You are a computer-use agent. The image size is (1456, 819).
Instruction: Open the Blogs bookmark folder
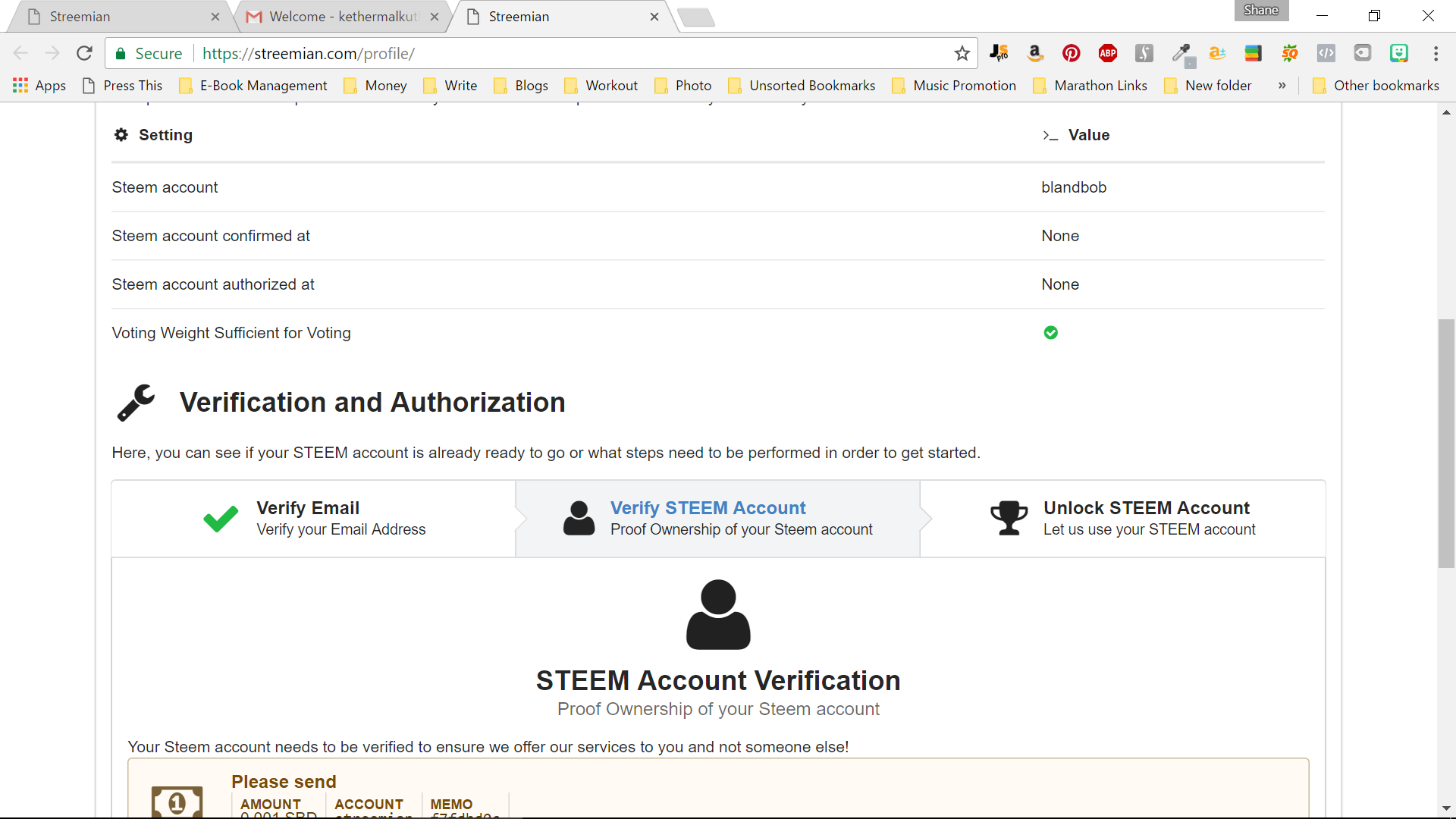(521, 86)
